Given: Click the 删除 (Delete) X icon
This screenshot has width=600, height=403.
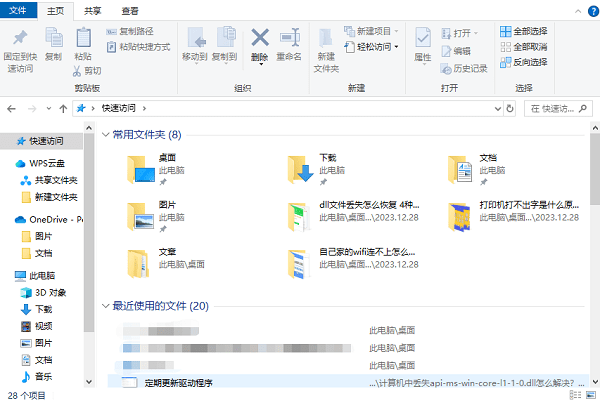Looking at the screenshot, I should pyautogui.click(x=260, y=38).
